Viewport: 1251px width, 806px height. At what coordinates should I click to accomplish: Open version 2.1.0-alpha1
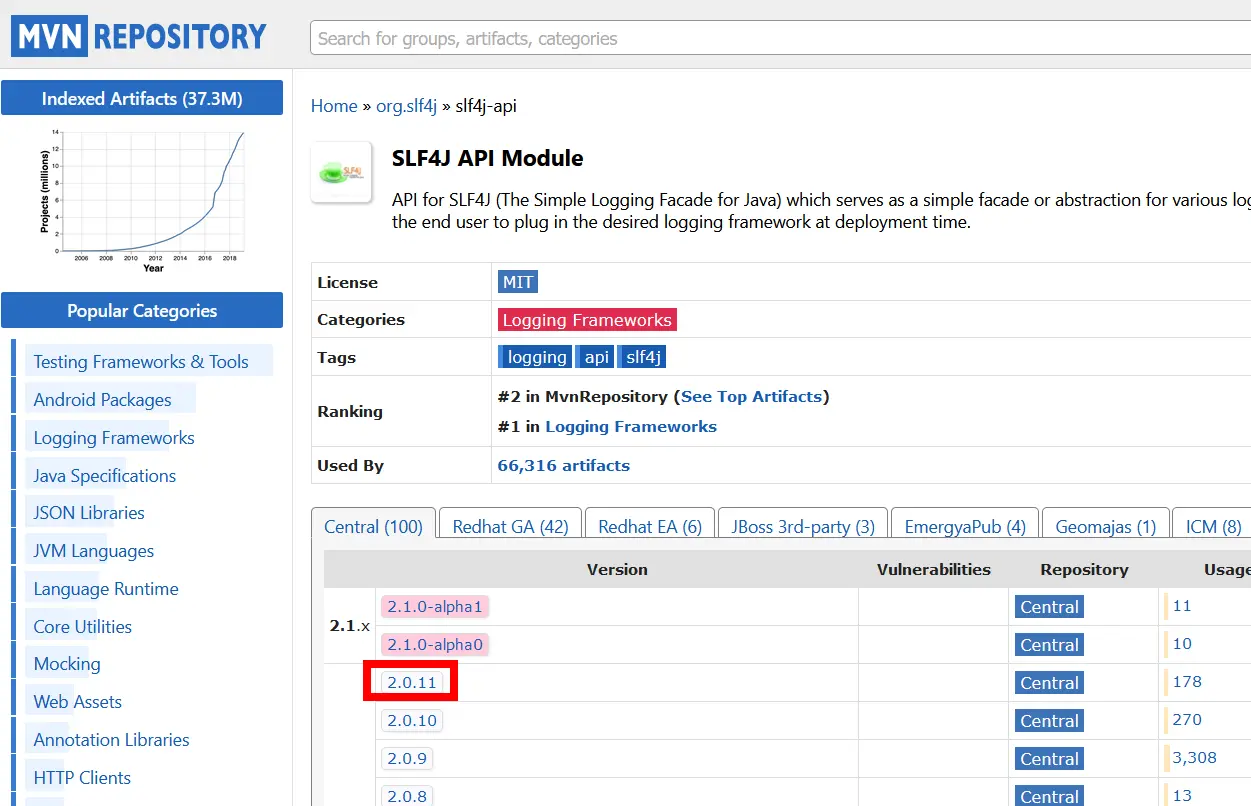[x=434, y=606]
